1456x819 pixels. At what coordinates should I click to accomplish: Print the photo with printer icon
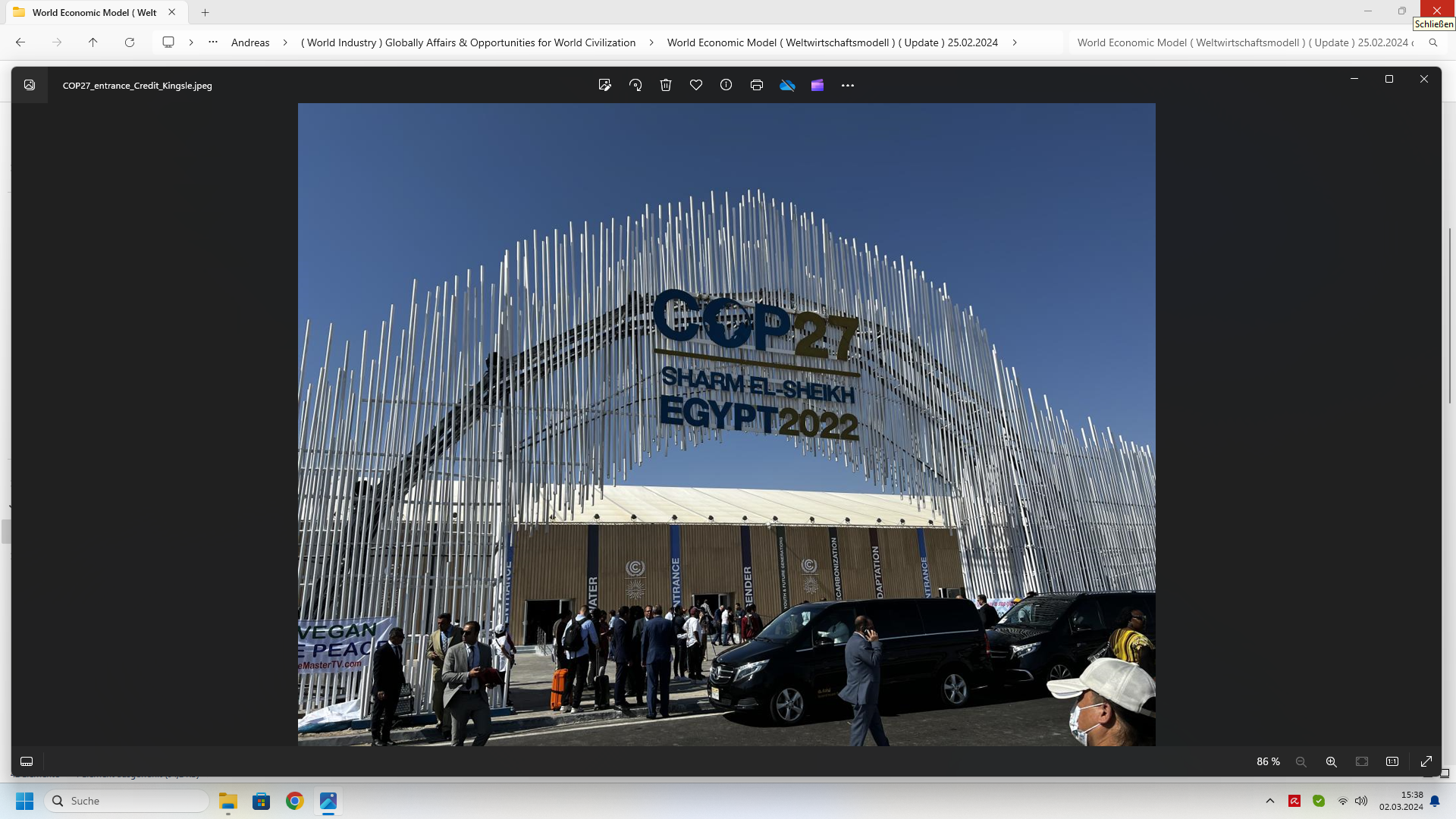click(757, 85)
